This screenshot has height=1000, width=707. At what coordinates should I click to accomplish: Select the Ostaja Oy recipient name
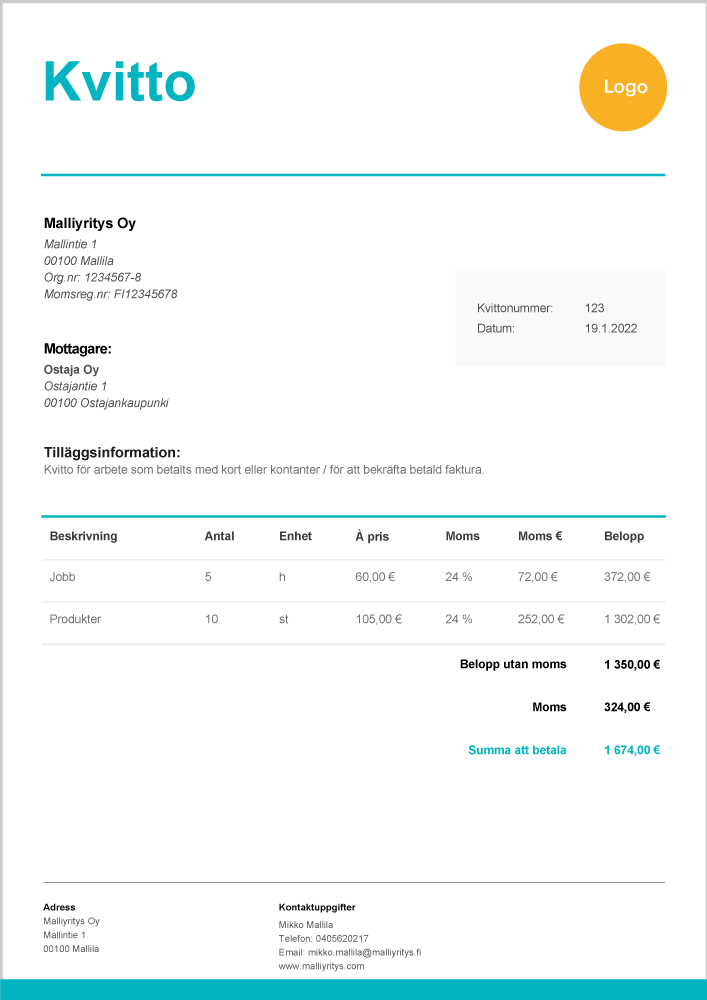click(71, 370)
